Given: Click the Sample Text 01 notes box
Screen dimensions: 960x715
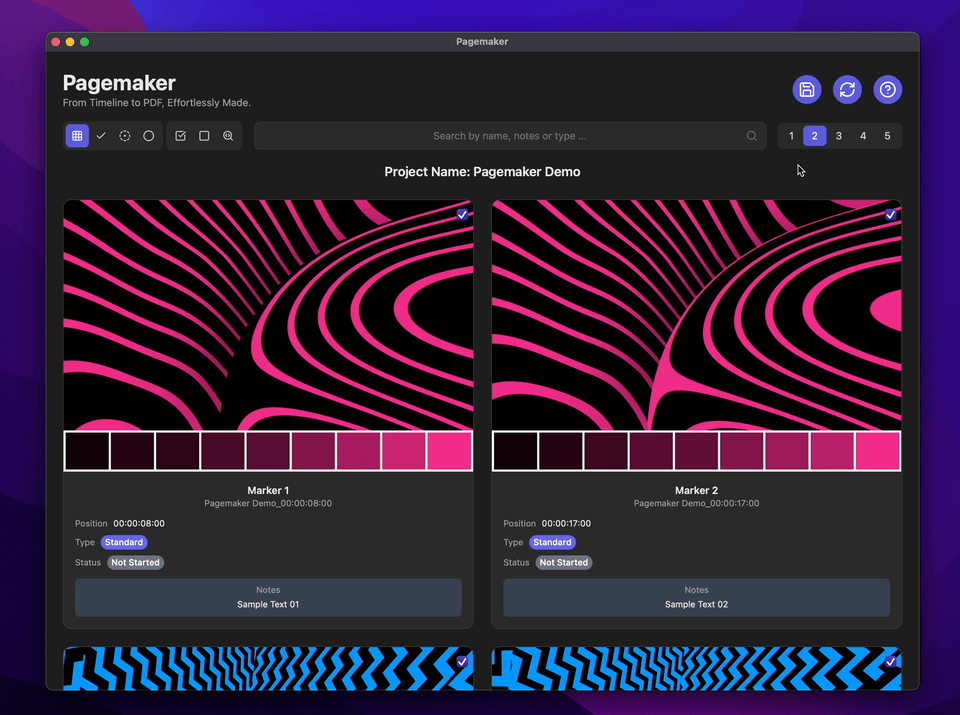Looking at the screenshot, I should [x=268, y=597].
